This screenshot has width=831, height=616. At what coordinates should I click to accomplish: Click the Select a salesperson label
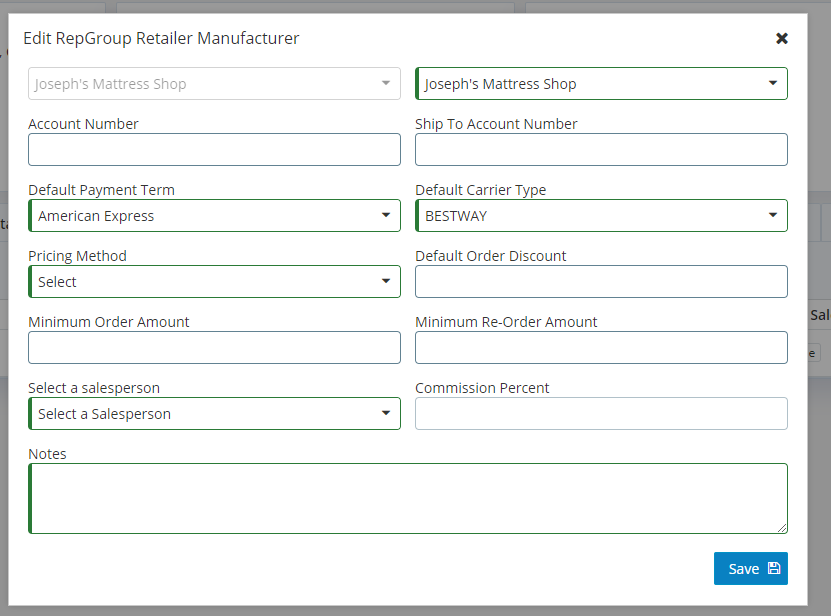[94, 388]
